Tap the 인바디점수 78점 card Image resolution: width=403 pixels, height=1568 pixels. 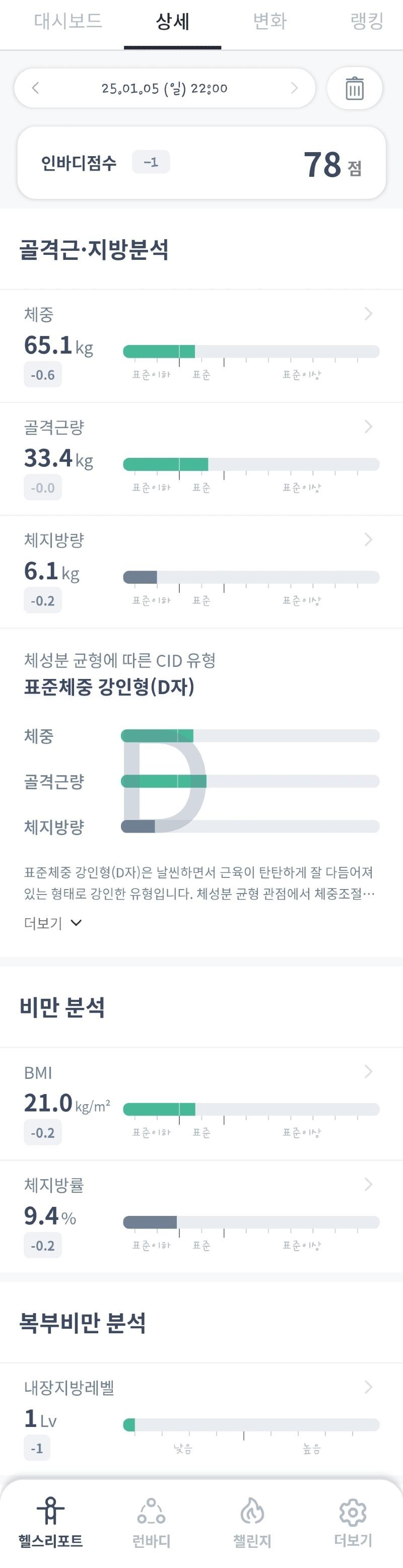coord(201,163)
